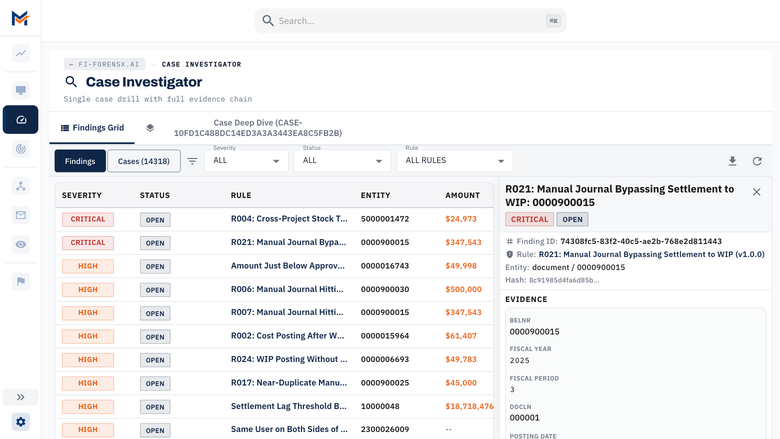Expand the sidebar with double chevron
780x439 pixels.
[x=20, y=397]
